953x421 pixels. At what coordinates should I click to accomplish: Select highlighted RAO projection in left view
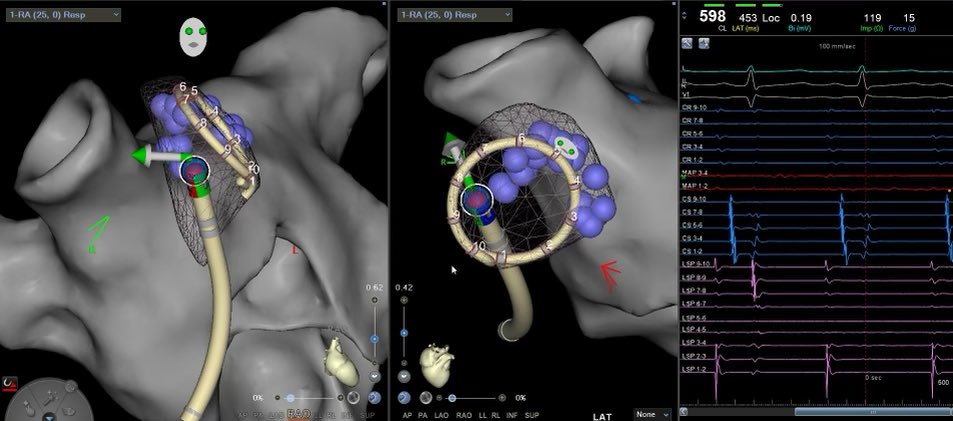pos(298,414)
